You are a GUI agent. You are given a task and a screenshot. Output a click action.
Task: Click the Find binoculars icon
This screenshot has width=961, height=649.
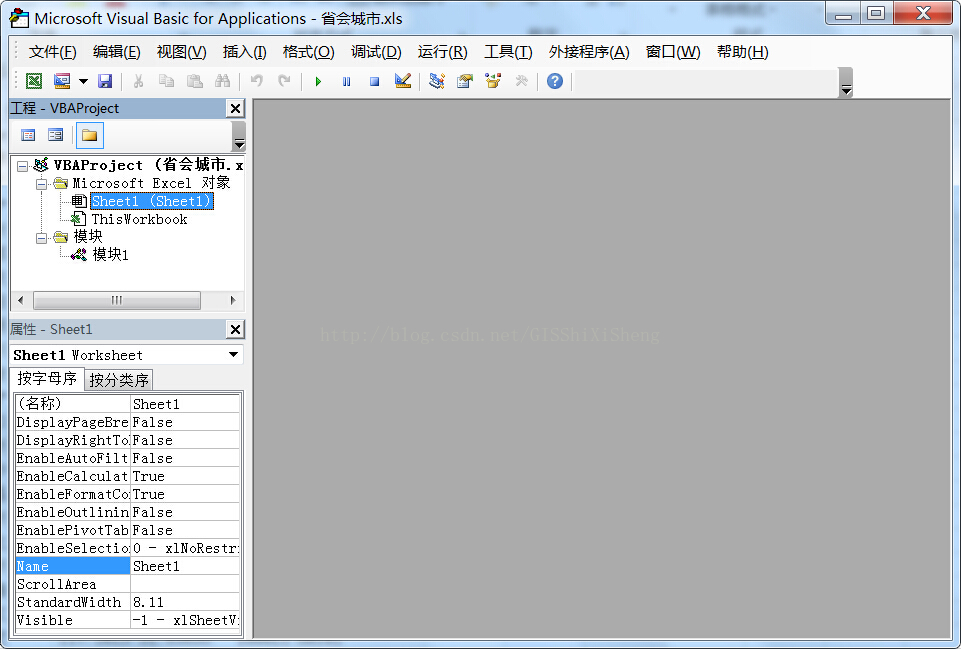(x=222, y=81)
